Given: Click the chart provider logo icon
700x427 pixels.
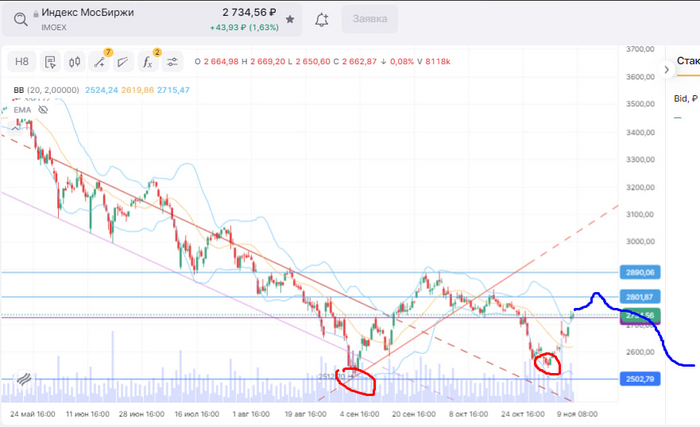Looking at the screenshot, I should pos(24,379).
